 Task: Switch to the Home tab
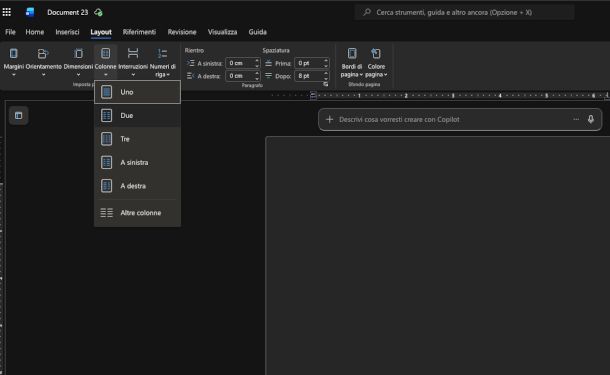[35, 32]
